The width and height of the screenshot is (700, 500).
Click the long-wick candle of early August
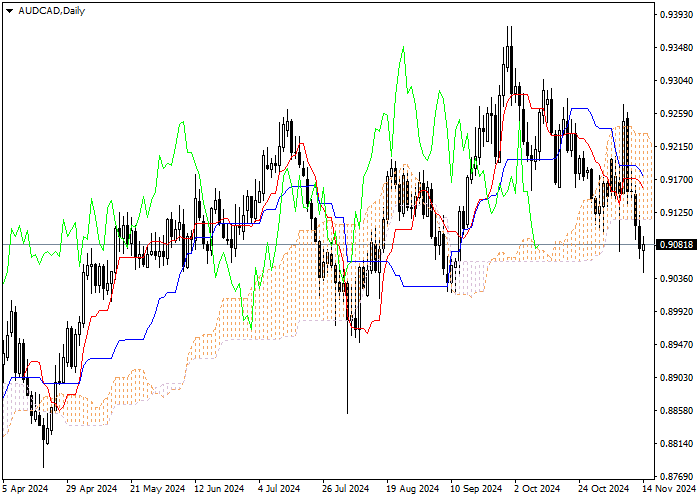pos(347,348)
